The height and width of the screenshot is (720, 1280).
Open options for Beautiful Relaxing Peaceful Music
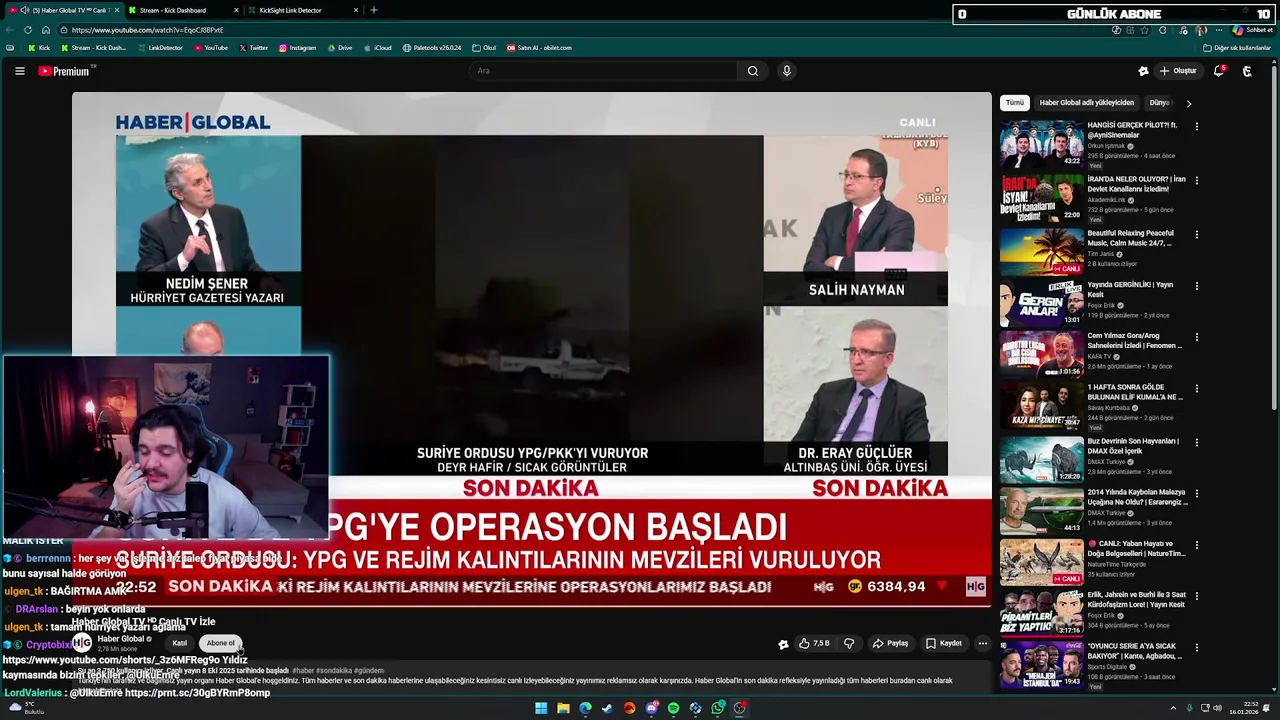pos(1196,234)
